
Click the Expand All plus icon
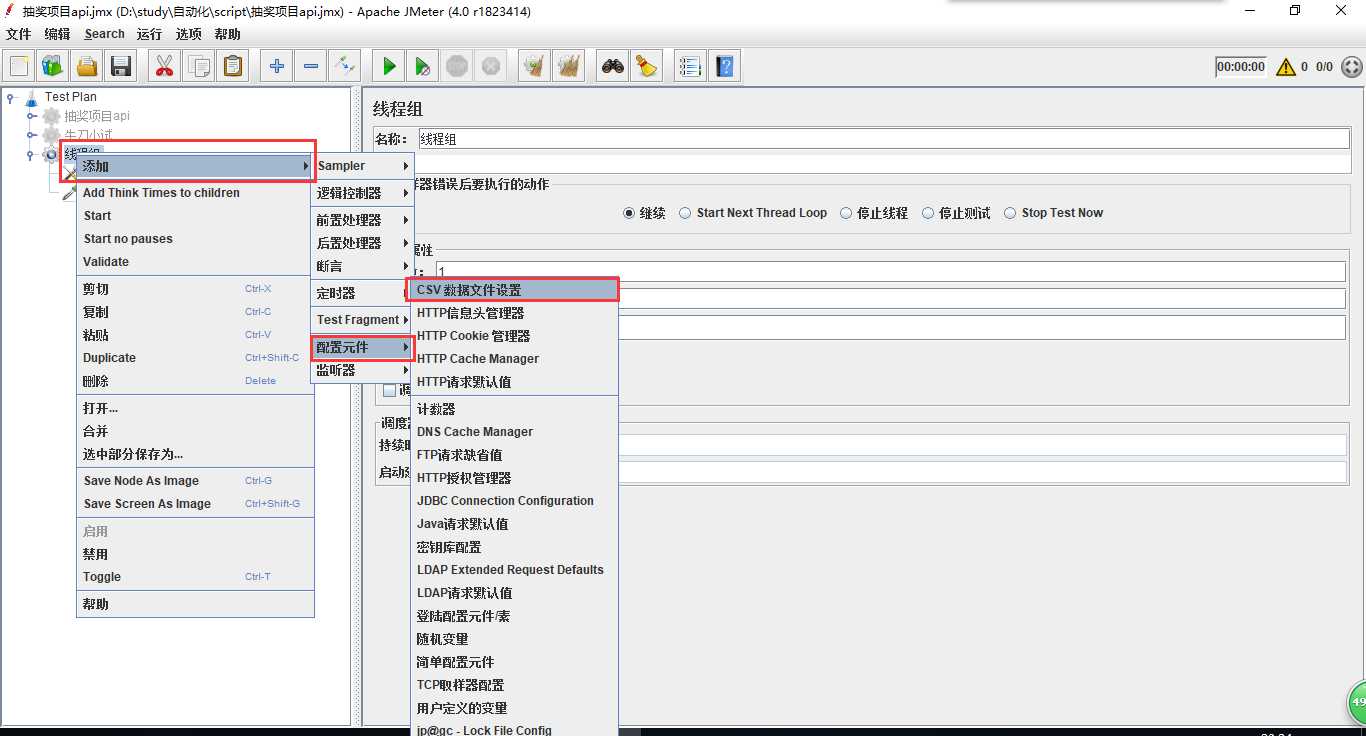(x=277, y=67)
